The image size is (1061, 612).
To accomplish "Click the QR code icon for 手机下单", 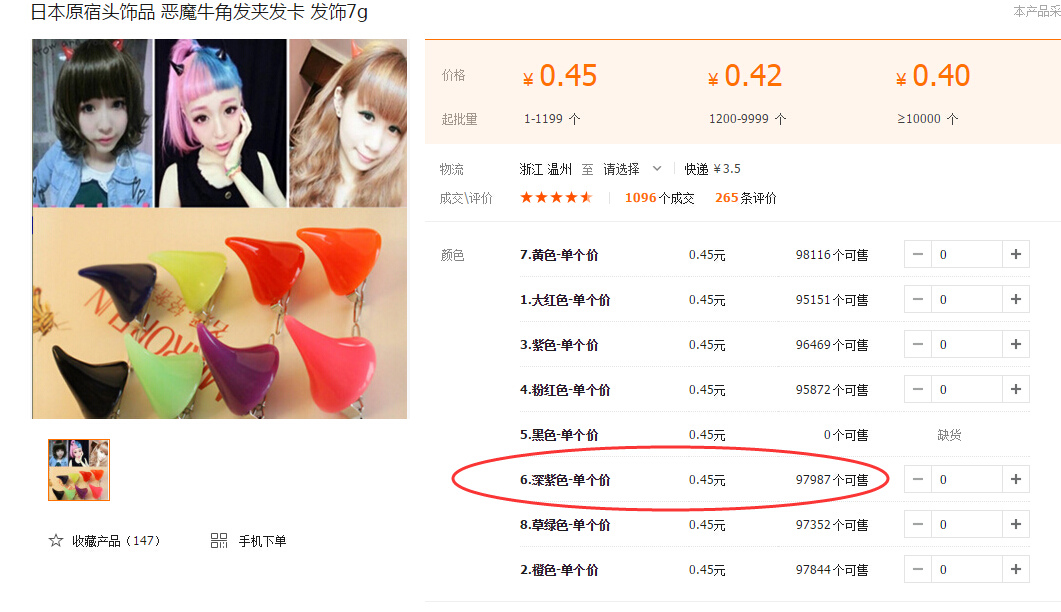I will pyautogui.click(x=219, y=540).
